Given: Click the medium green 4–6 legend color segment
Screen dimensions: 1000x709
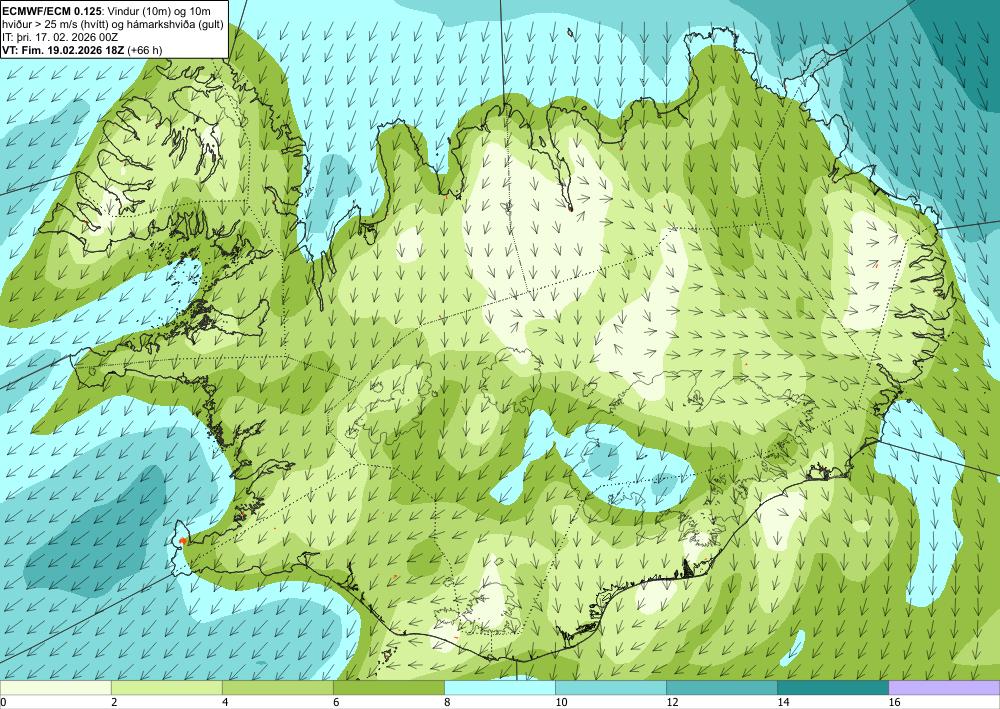Looking at the screenshot, I should 277,688.
